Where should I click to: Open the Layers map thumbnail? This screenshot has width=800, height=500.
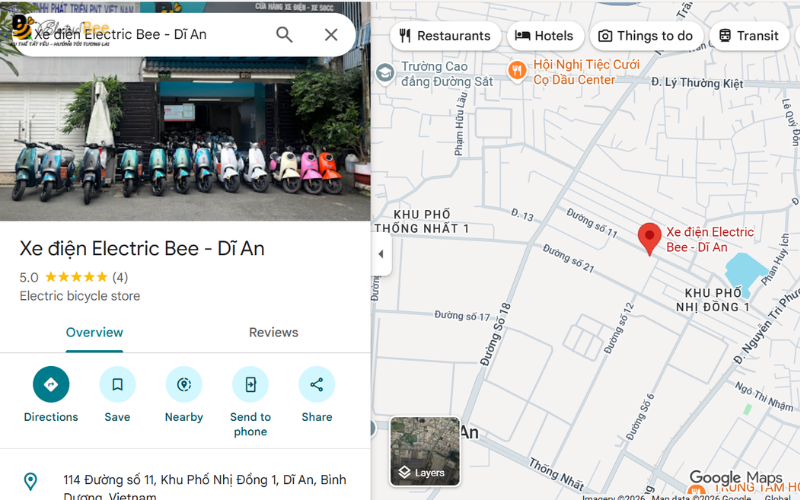coord(425,452)
